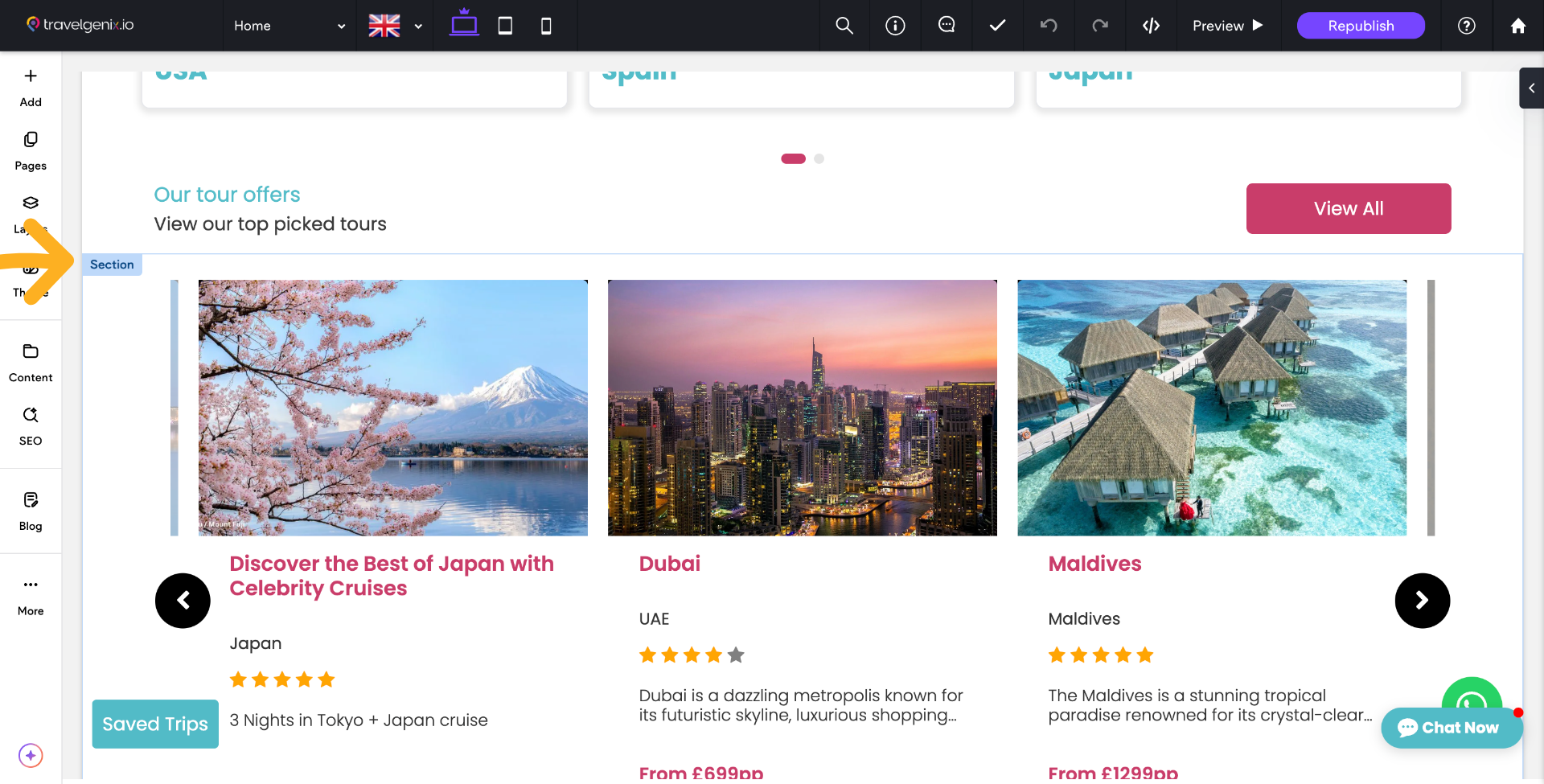
Task: Click the Republish button
Action: pyautogui.click(x=1360, y=26)
